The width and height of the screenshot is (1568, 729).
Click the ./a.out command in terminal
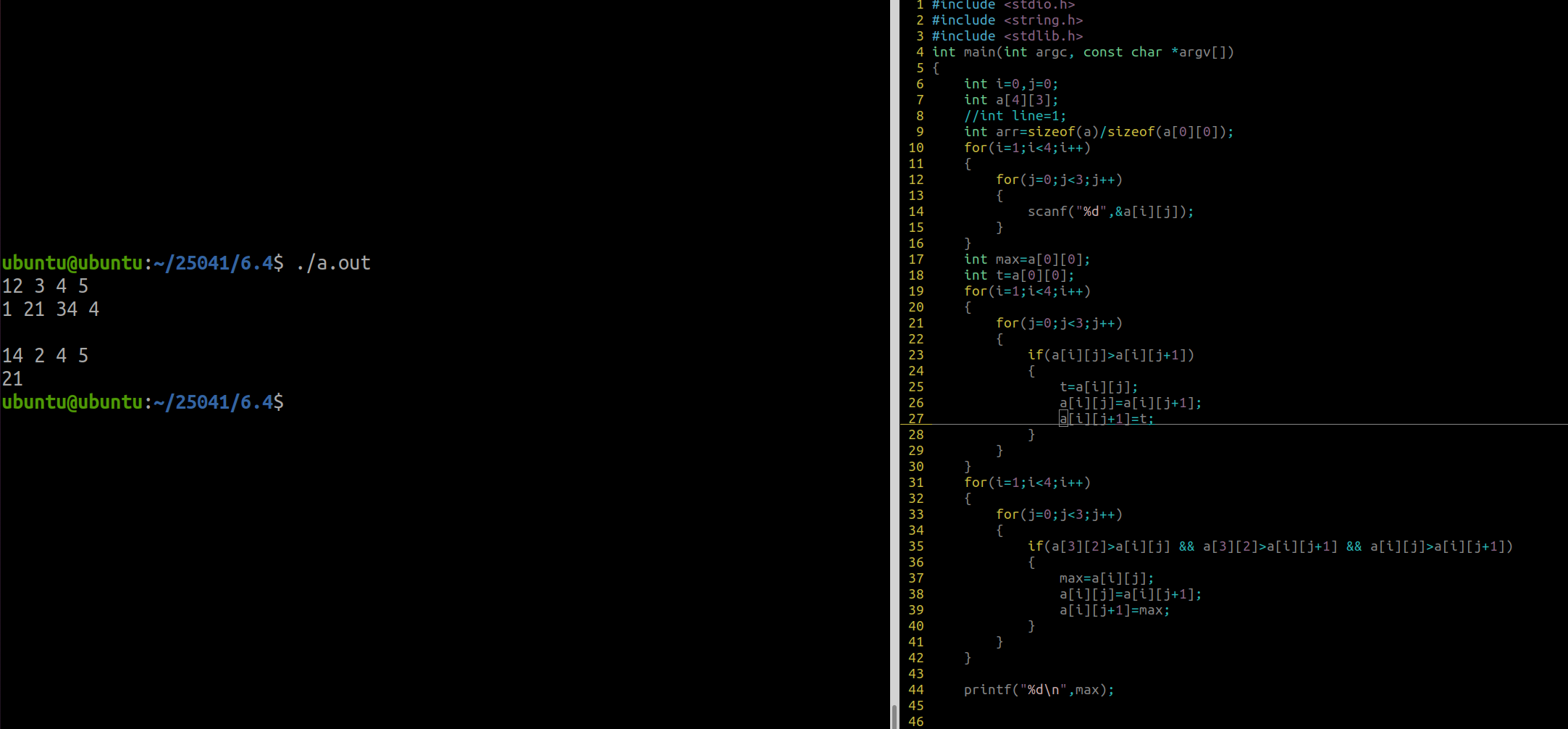click(333, 263)
